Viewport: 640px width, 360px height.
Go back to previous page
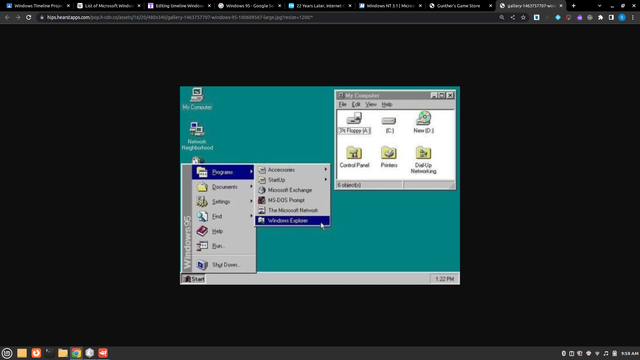click(x=7, y=18)
